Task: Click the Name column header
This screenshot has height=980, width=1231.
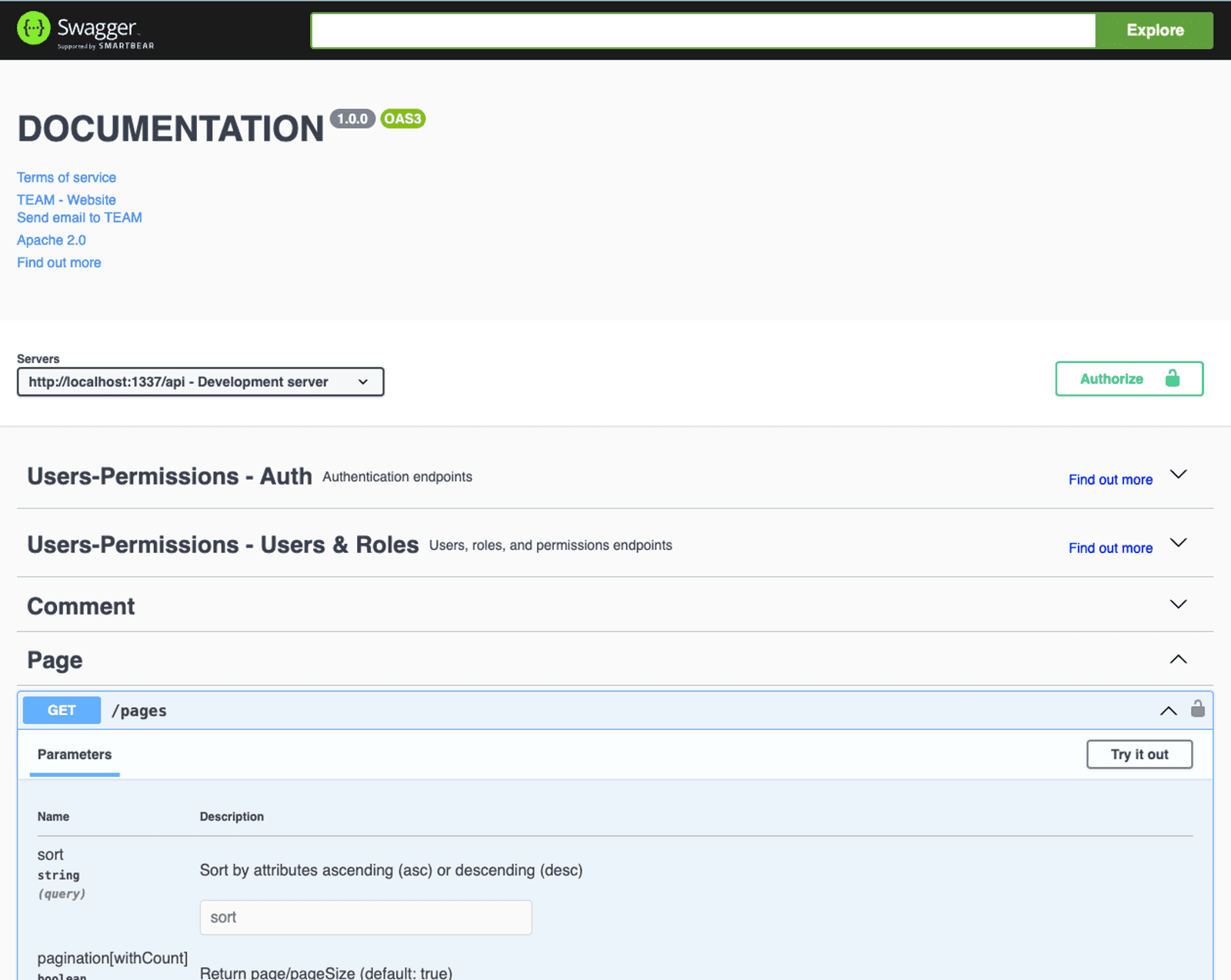Action: (x=53, y=817)
